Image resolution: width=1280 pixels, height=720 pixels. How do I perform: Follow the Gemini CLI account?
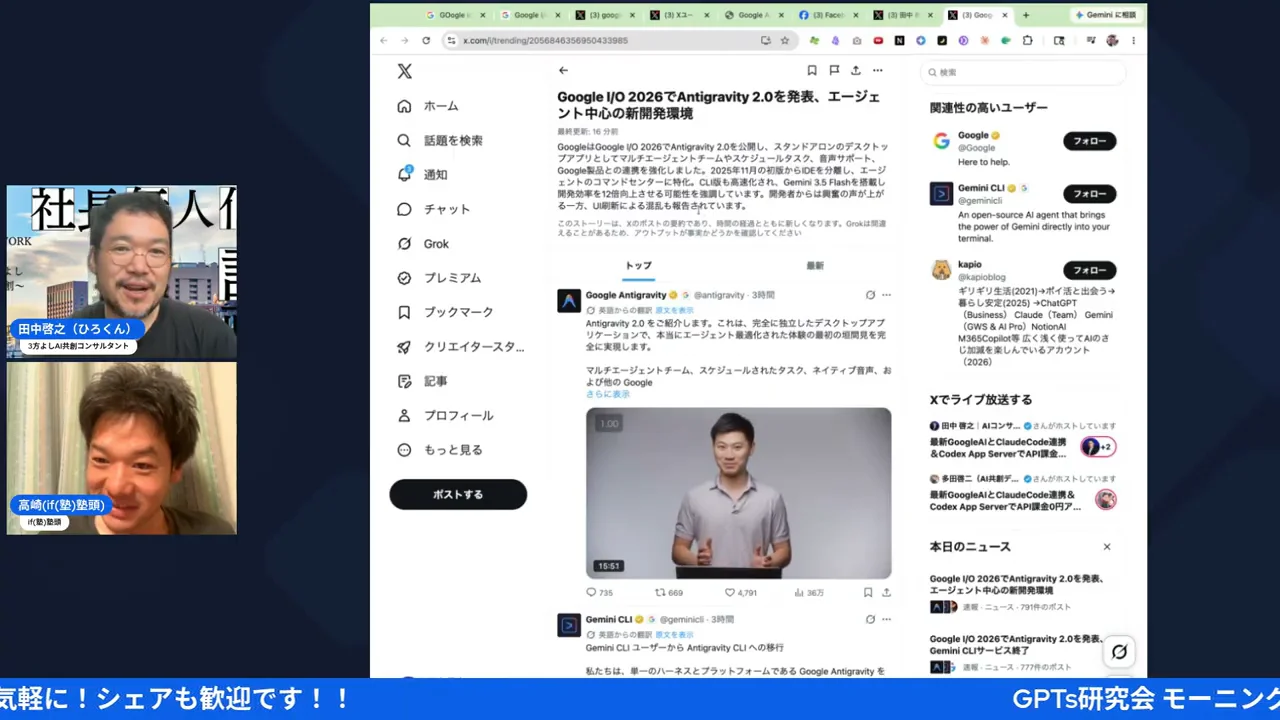tap(1089, 194)
